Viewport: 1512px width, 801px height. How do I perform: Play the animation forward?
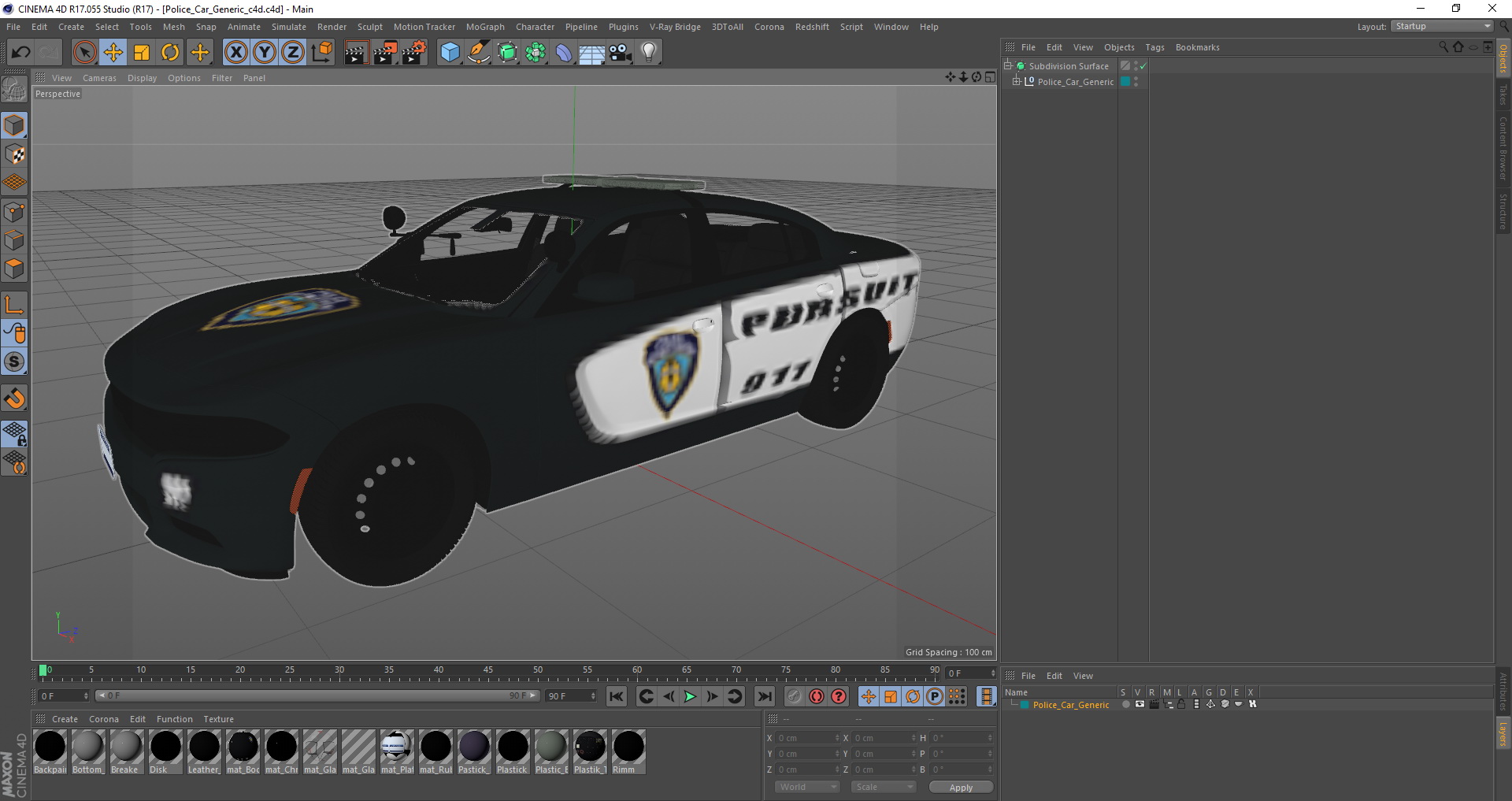pos(690,696)
